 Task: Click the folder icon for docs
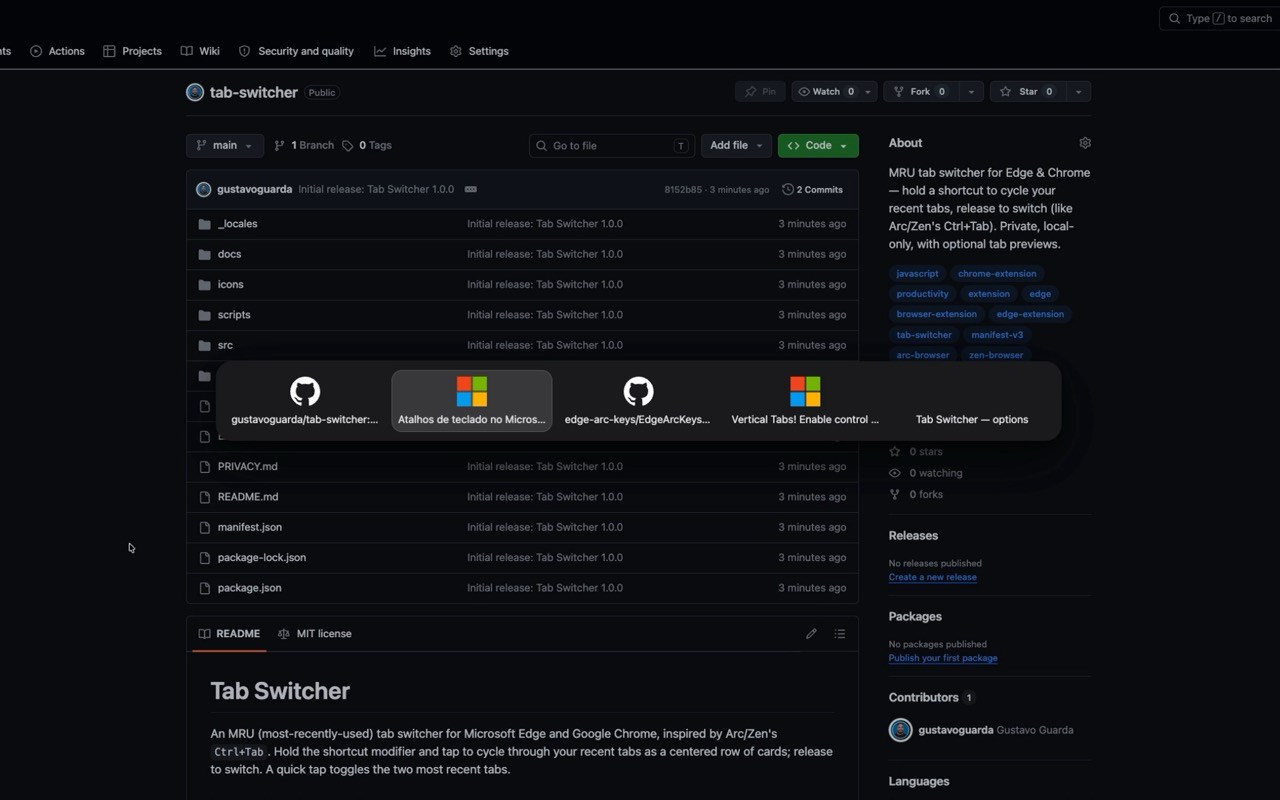[x=205, y=254]
